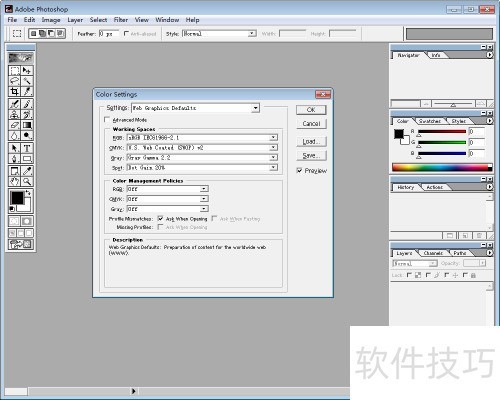The height and width of the screenshot is (400, 500).
Task: Switch to Quick Mask mode
Action: point(27,221)
